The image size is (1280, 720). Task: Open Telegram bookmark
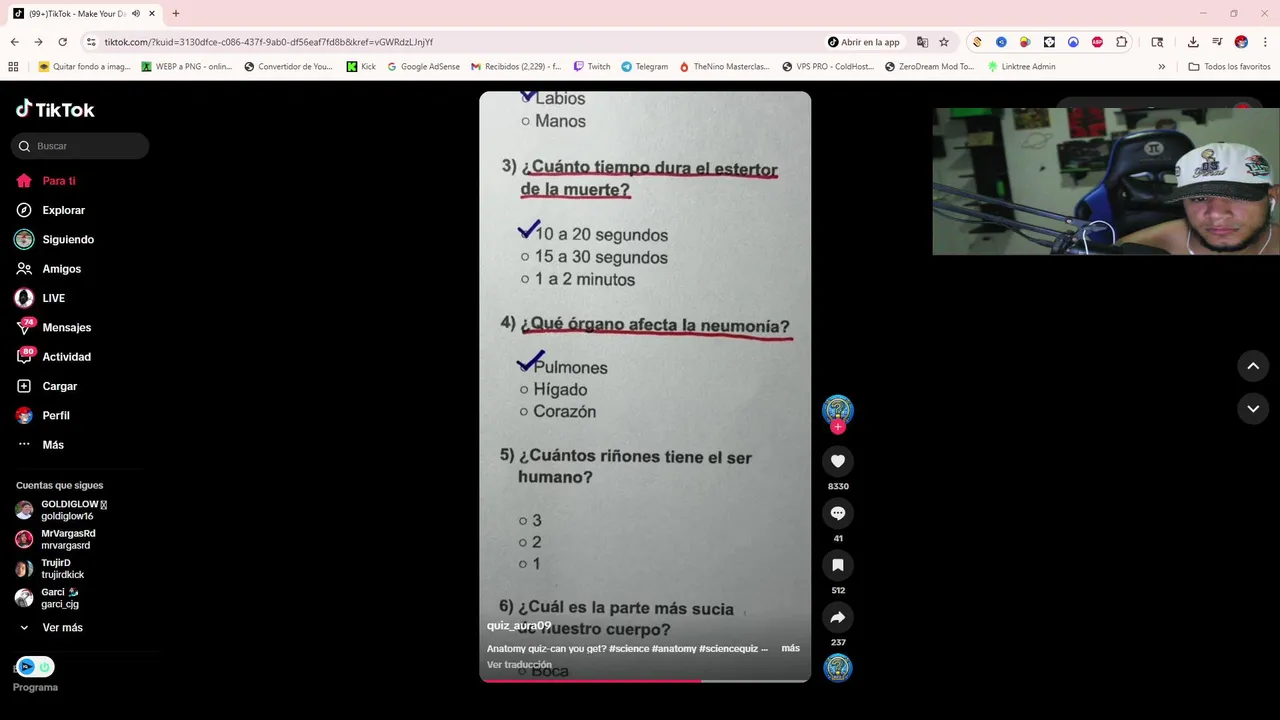coord(644,67)
